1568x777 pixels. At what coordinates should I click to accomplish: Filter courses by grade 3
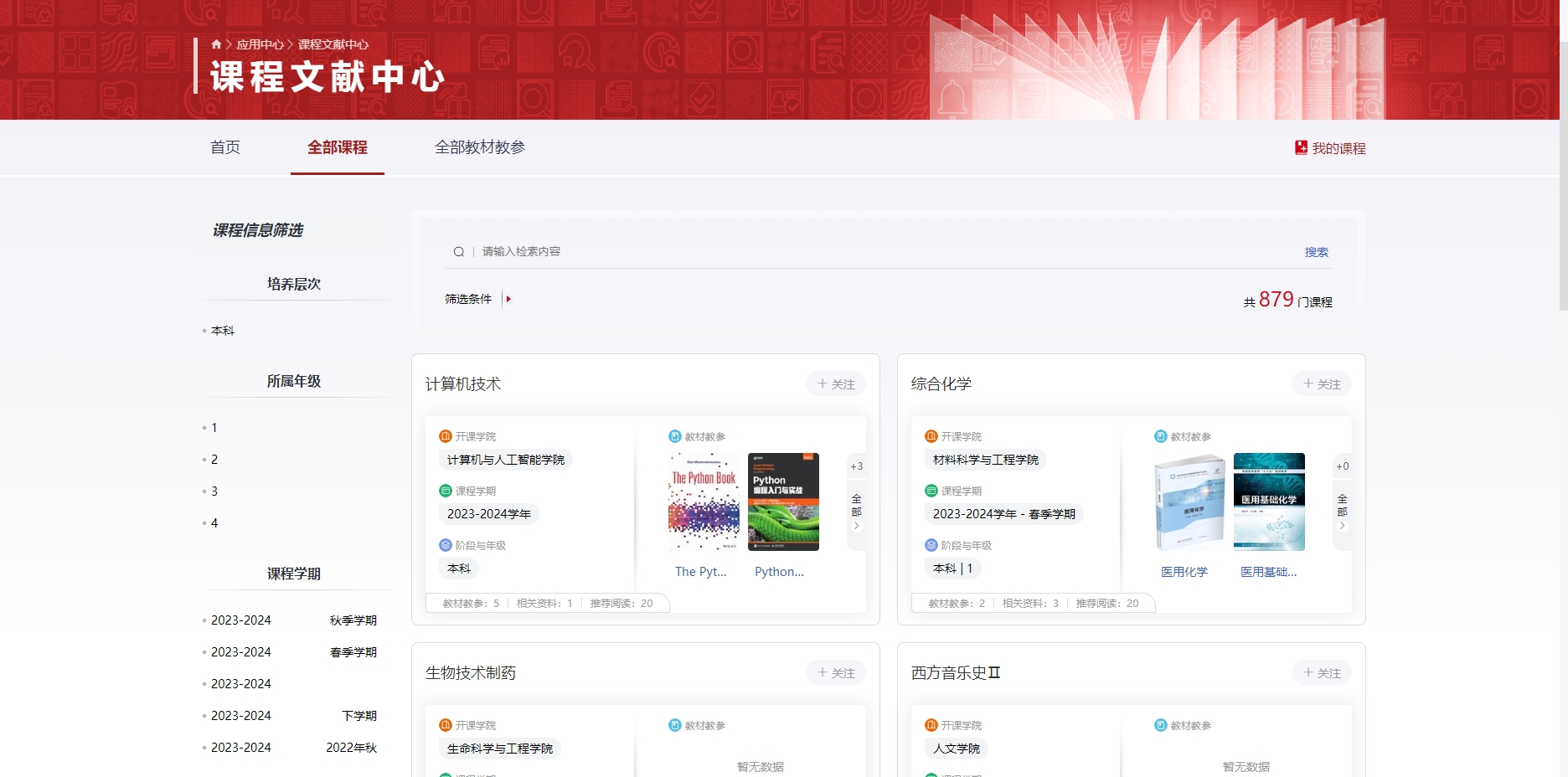click(x=214, y=491)
